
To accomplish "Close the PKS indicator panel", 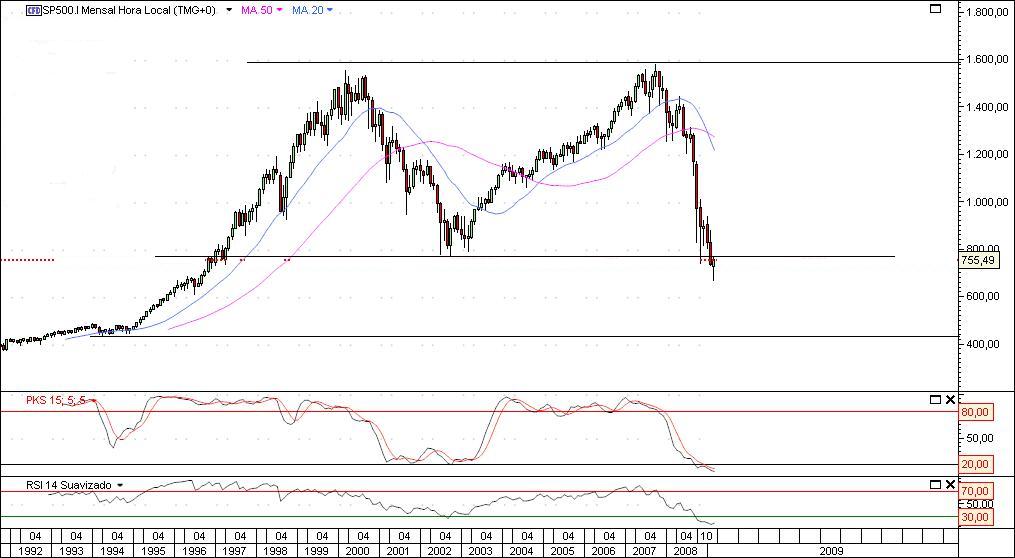I will point(950,400).
